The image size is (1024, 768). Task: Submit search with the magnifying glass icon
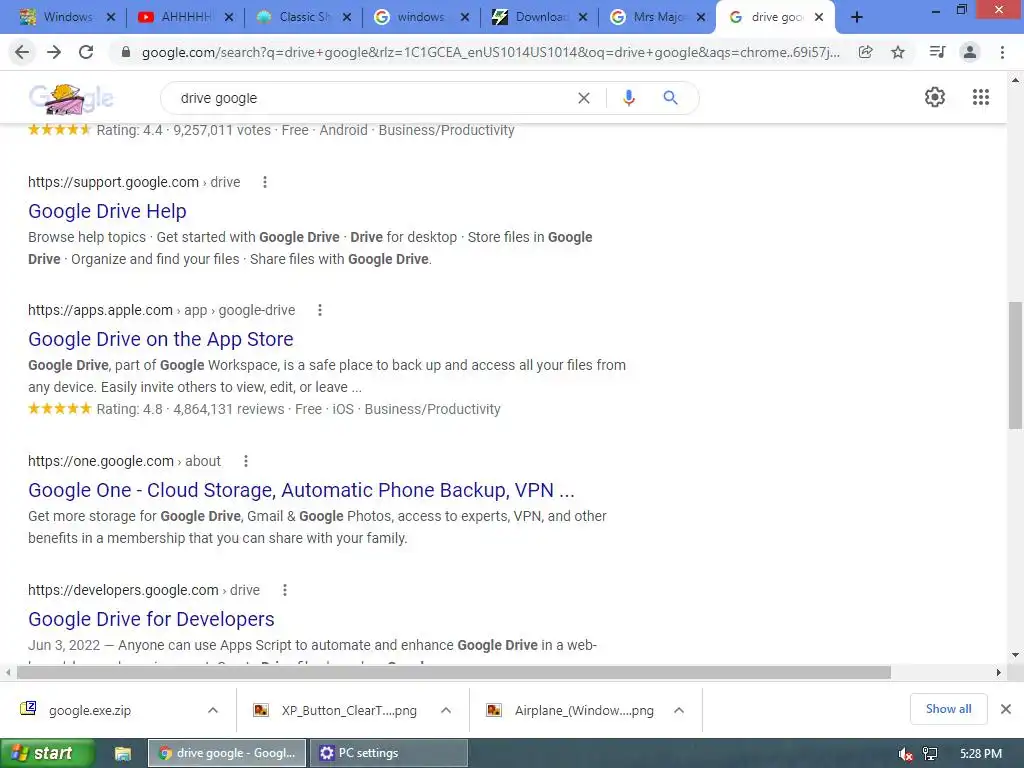click(670, 98)
